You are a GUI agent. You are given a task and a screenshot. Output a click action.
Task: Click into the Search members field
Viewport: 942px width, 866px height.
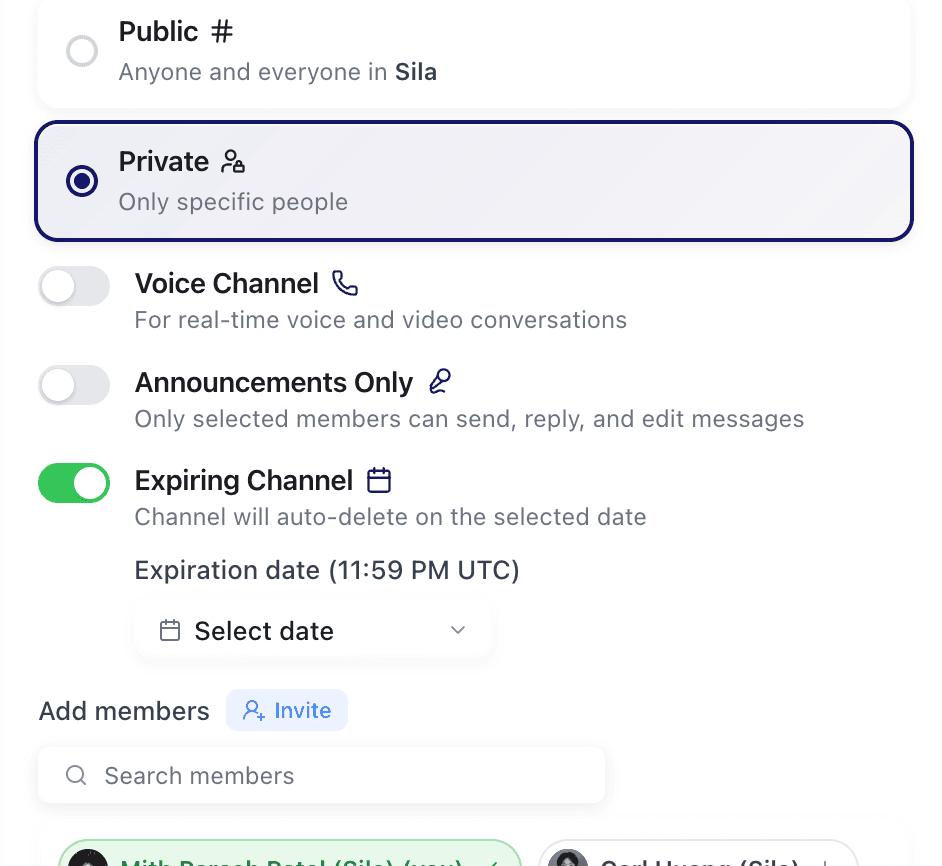tap(340, 776)
